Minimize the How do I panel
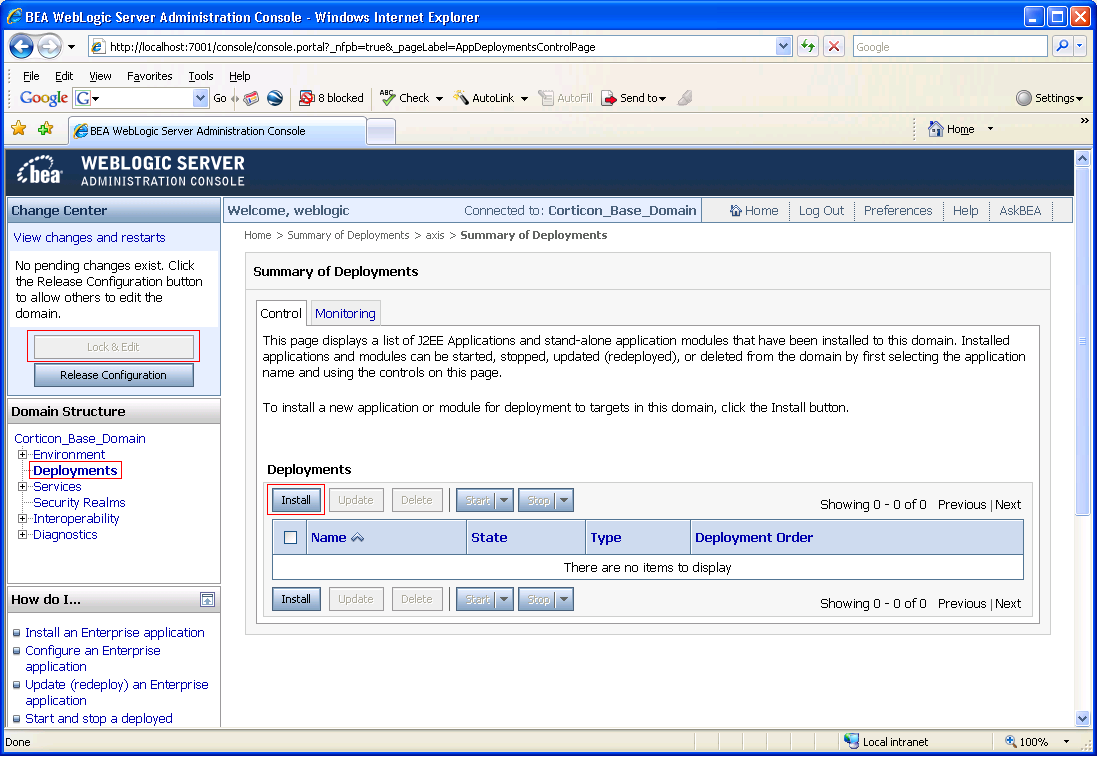The width and height of the screenshot is (1099, 758). (x=207, y=600)
